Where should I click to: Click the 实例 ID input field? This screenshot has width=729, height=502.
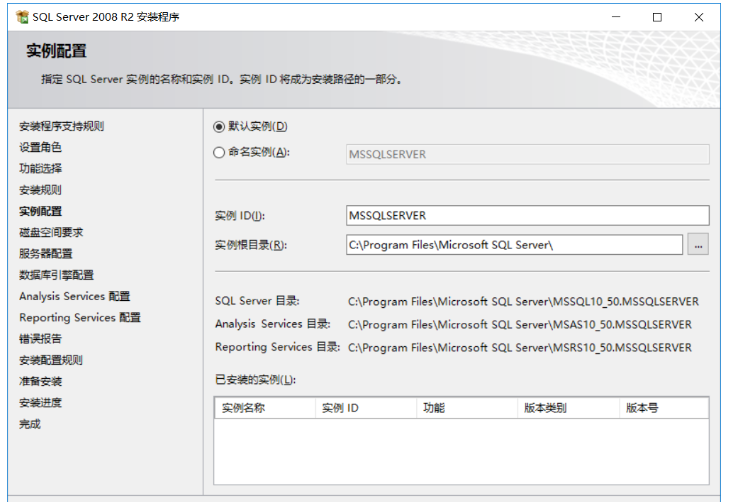pyautogui.click(x=527, y=216)
